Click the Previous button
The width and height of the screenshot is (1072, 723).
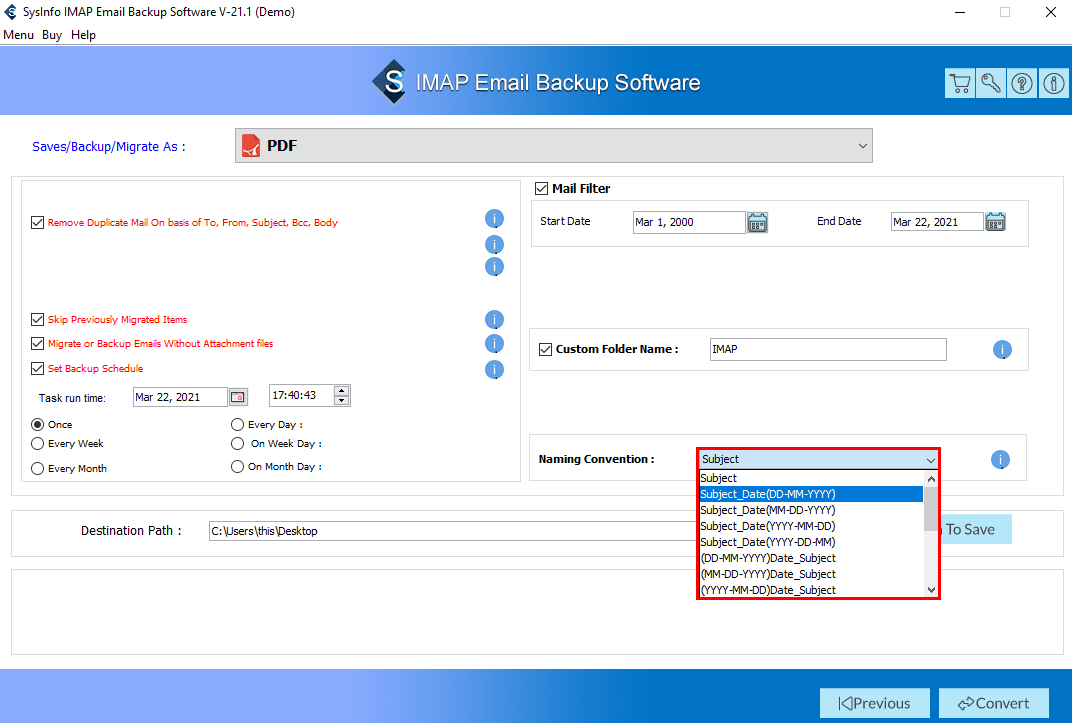874,703
